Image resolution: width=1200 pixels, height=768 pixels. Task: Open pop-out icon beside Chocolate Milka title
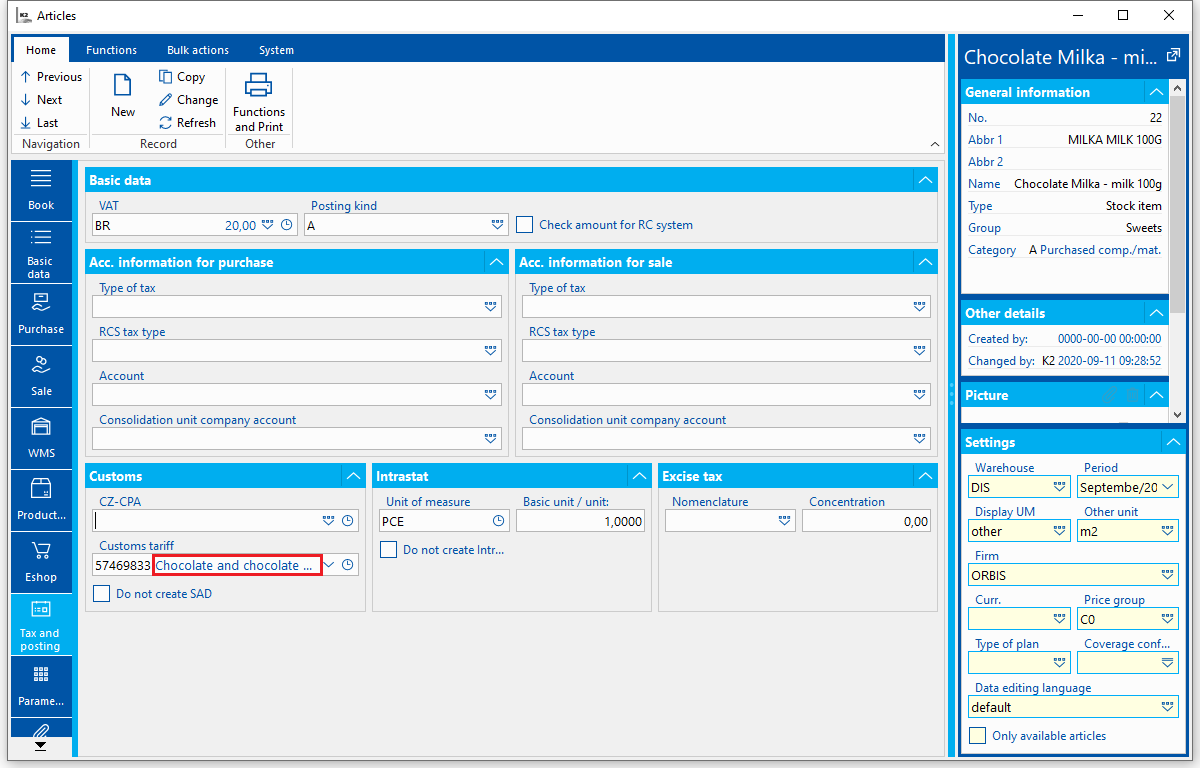[1173, 54]
